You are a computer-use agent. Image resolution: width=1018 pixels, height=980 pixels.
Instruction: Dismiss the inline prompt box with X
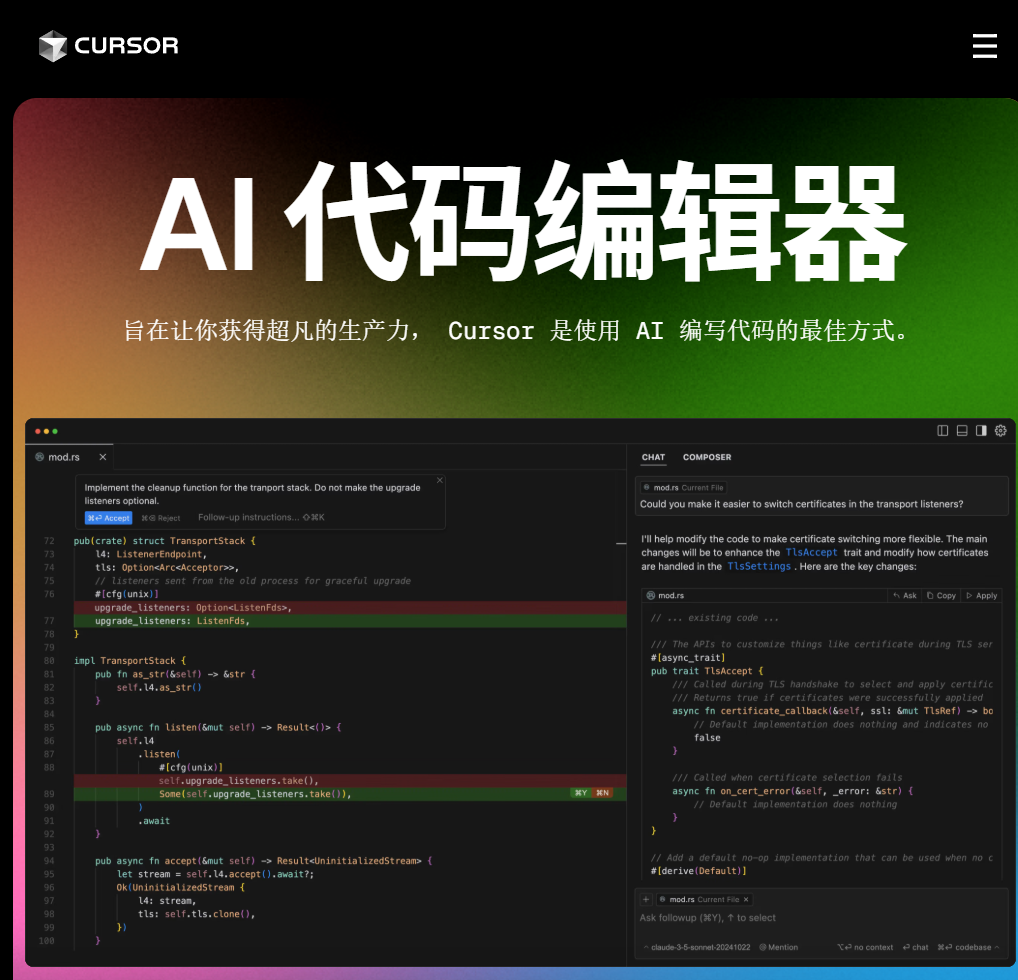(x=440, y=480)
